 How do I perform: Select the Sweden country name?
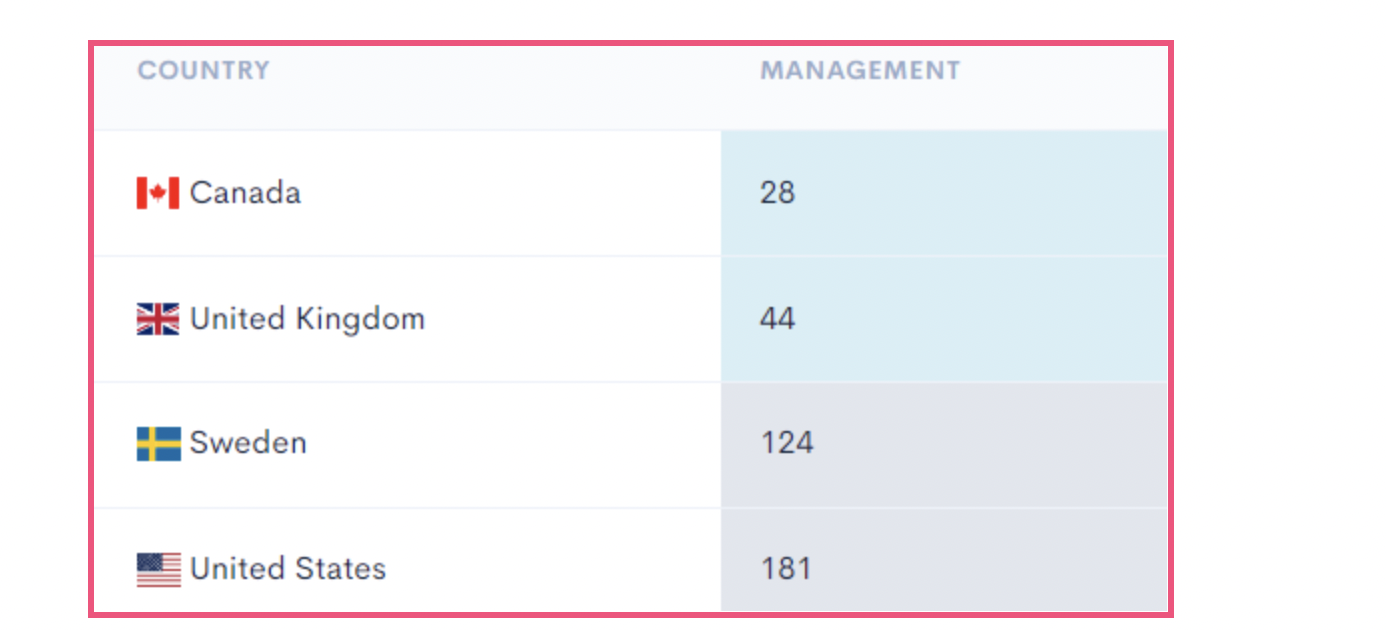tap(248, 443)
